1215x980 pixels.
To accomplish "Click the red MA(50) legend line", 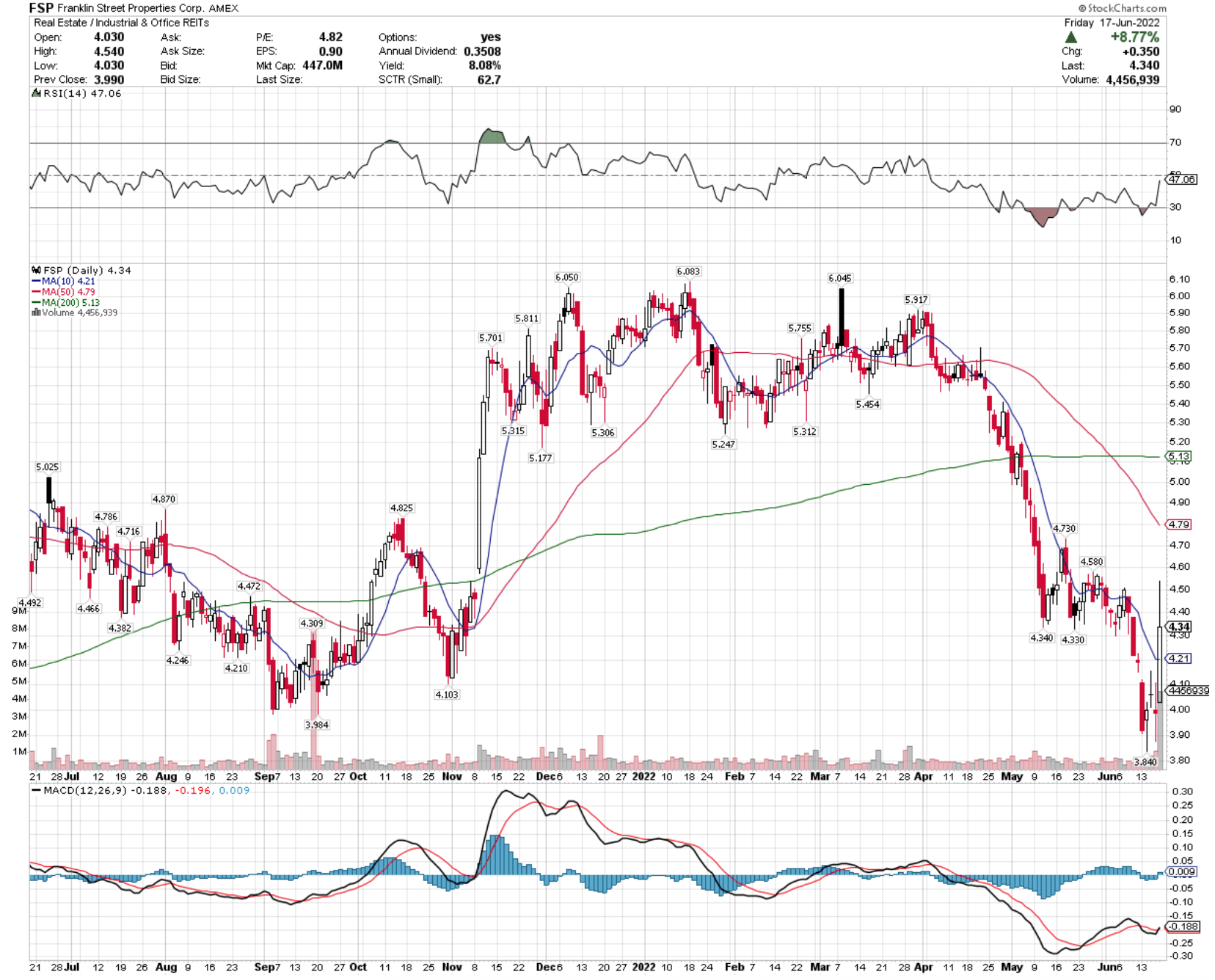I will point(36,292).
